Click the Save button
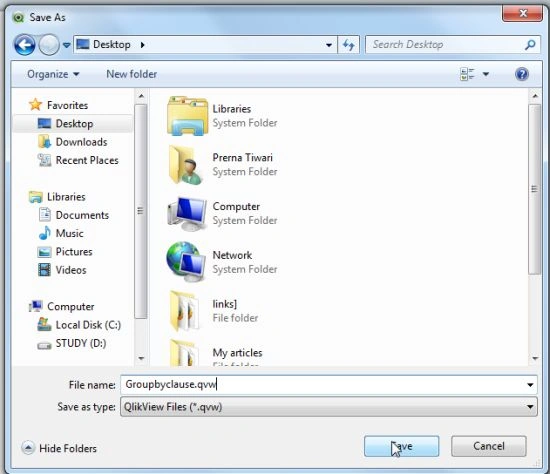550x474 pixels. (x=401, y=446)
